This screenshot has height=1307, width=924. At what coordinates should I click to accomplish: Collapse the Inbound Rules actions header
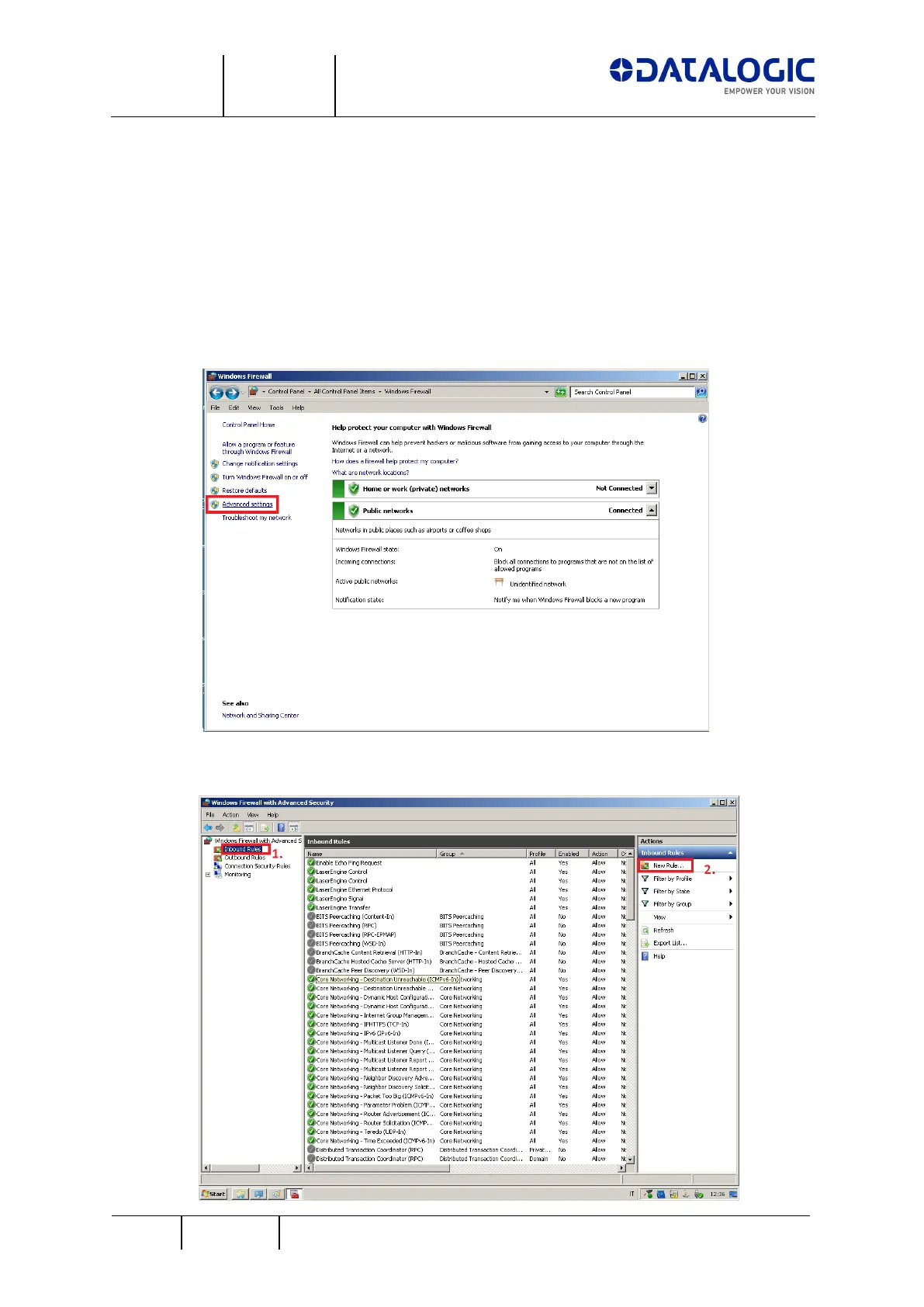point(729,853)
